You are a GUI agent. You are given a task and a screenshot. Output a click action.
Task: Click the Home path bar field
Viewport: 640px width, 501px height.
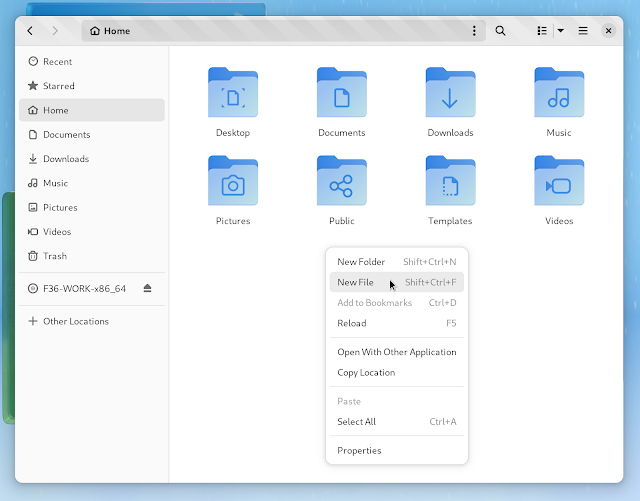[x=283, y=31]
